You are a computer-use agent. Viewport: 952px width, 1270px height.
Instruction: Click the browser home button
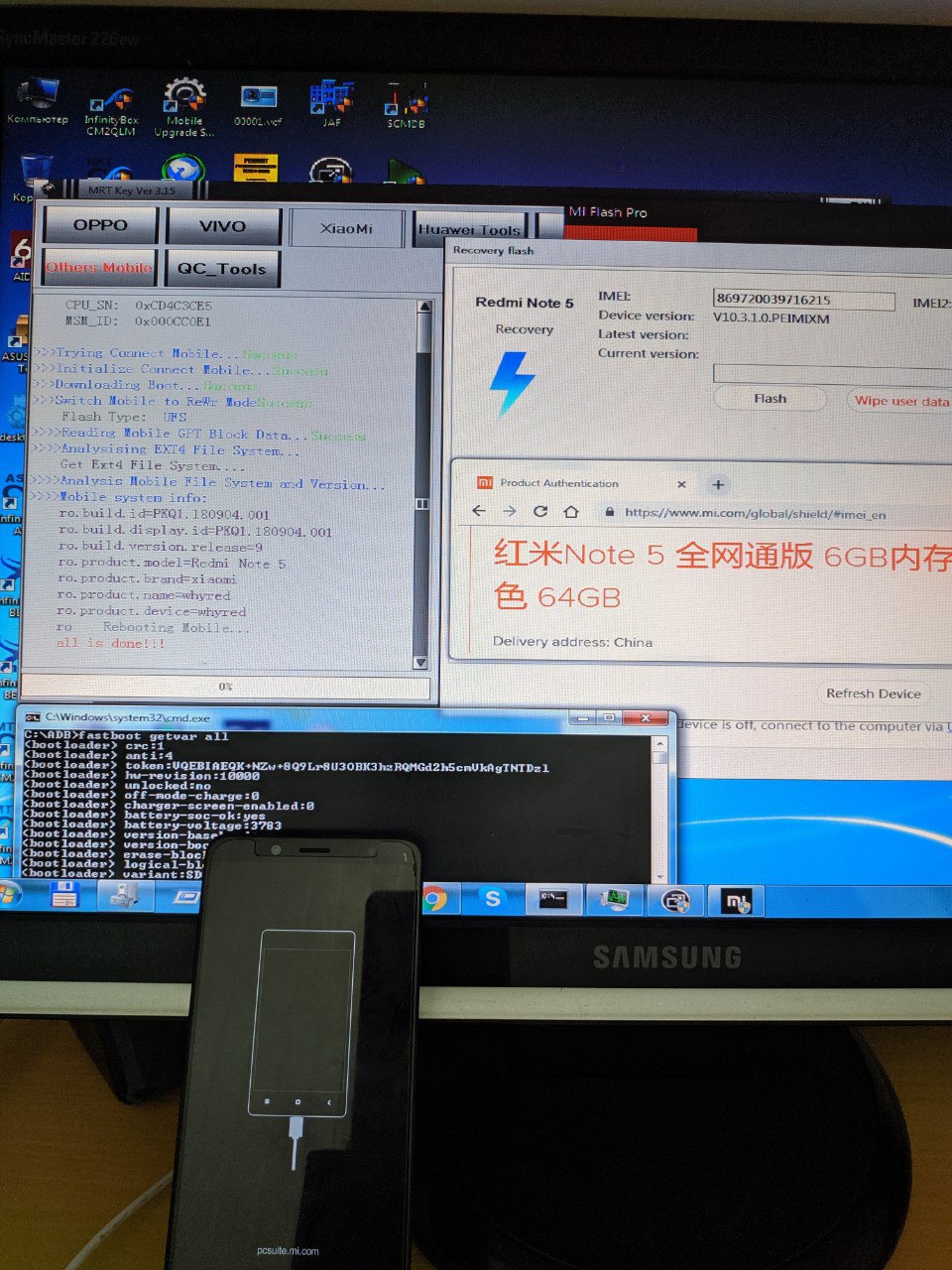click(x=571, y=512)
